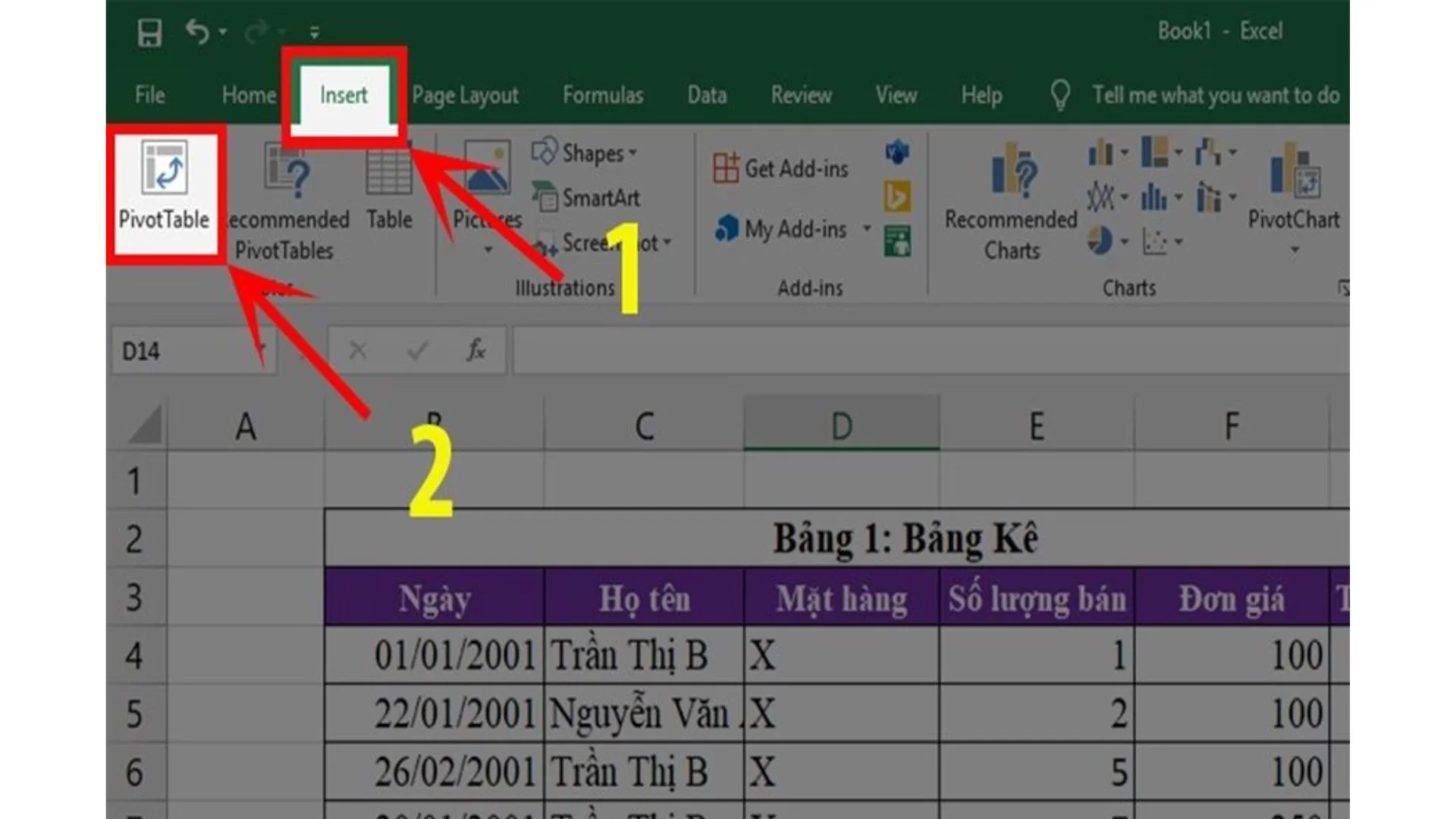Open the Customize Quick Access Toolbar dropdown
This screenshot has height=819, width=1456.
[314, 33]
